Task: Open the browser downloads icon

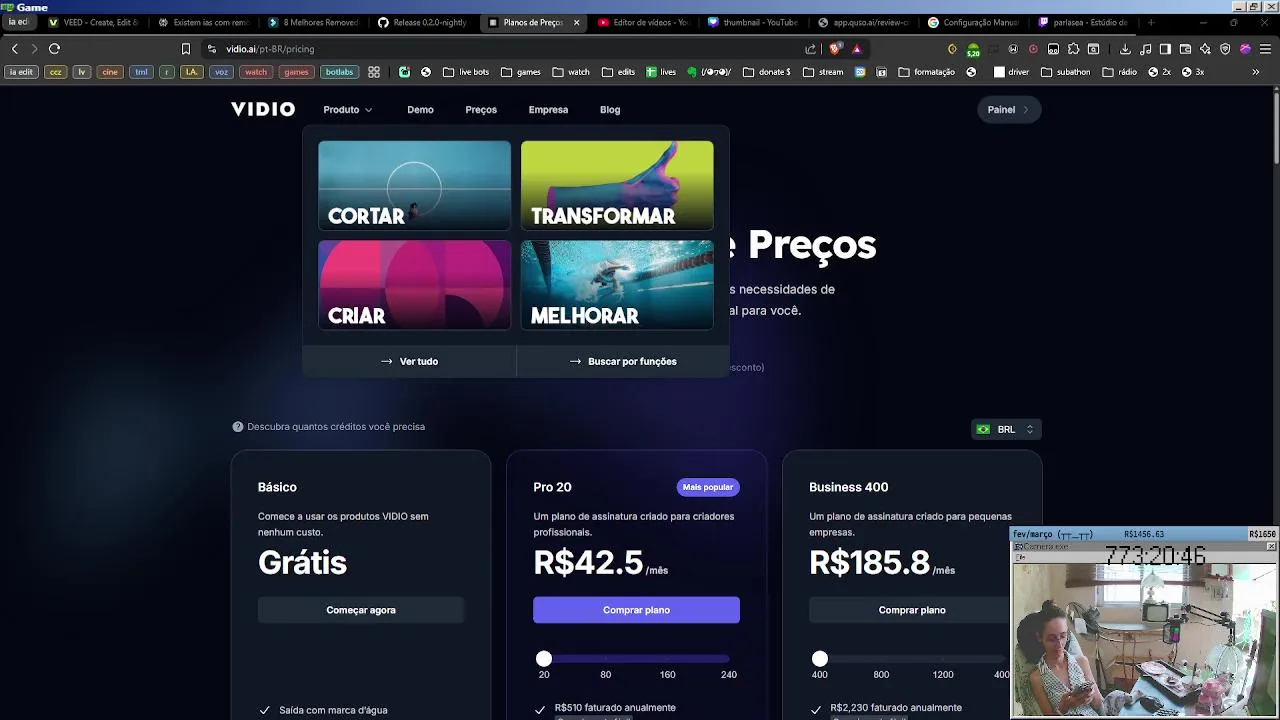Action: (1125, 49)
